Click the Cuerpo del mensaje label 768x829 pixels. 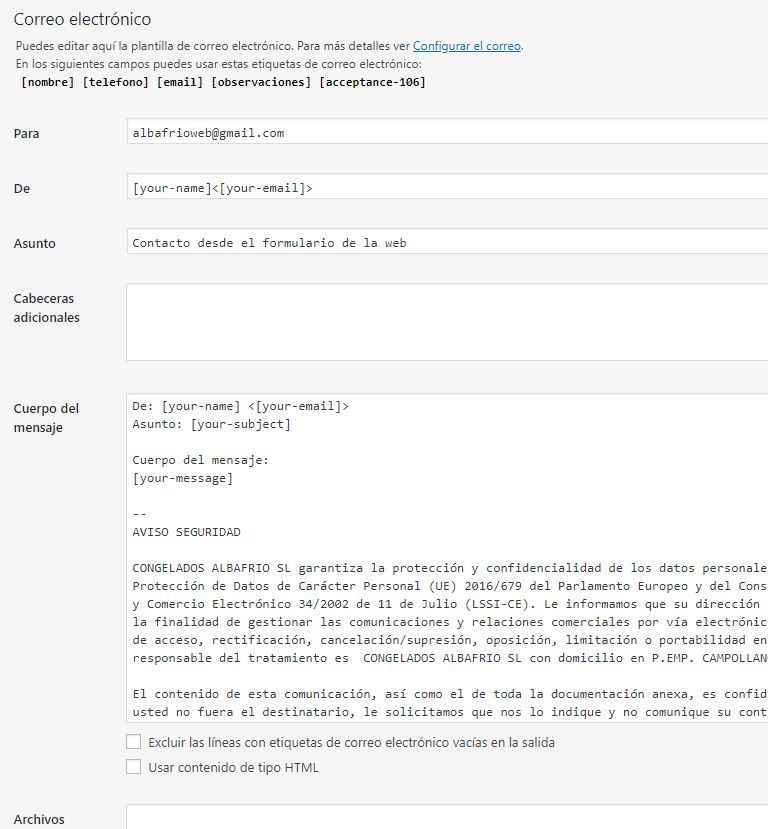coord(46,418)
